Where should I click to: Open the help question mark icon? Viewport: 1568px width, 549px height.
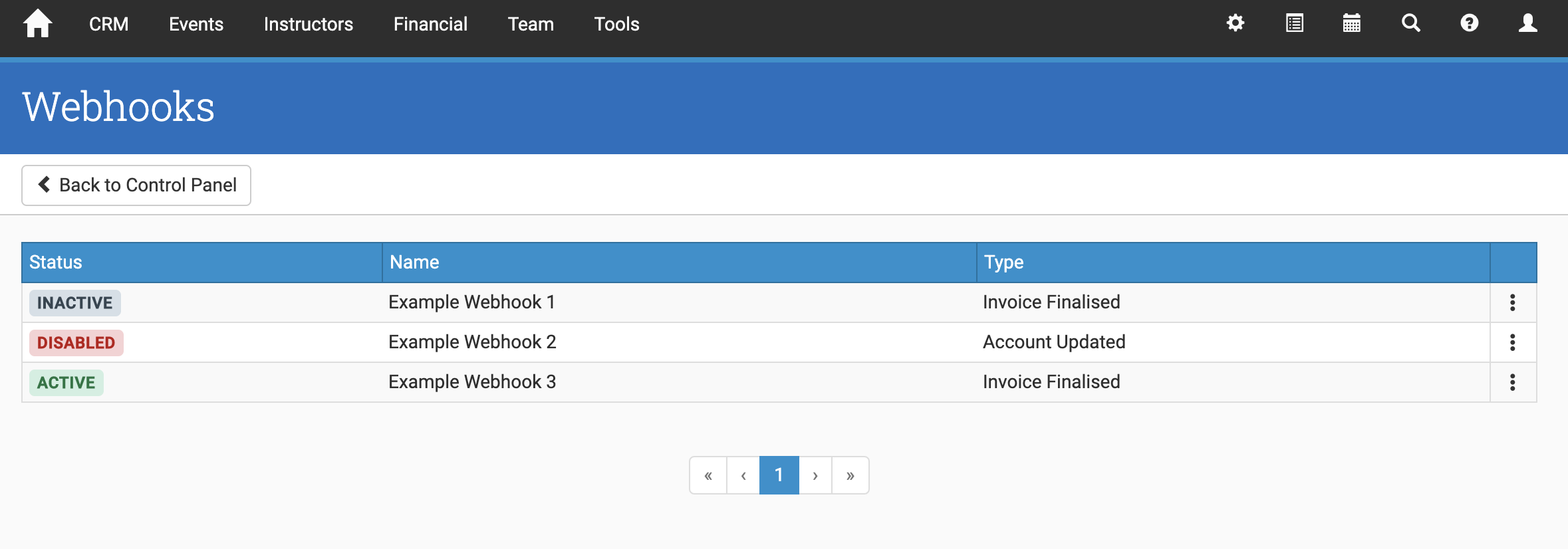tap(1469, 24)
